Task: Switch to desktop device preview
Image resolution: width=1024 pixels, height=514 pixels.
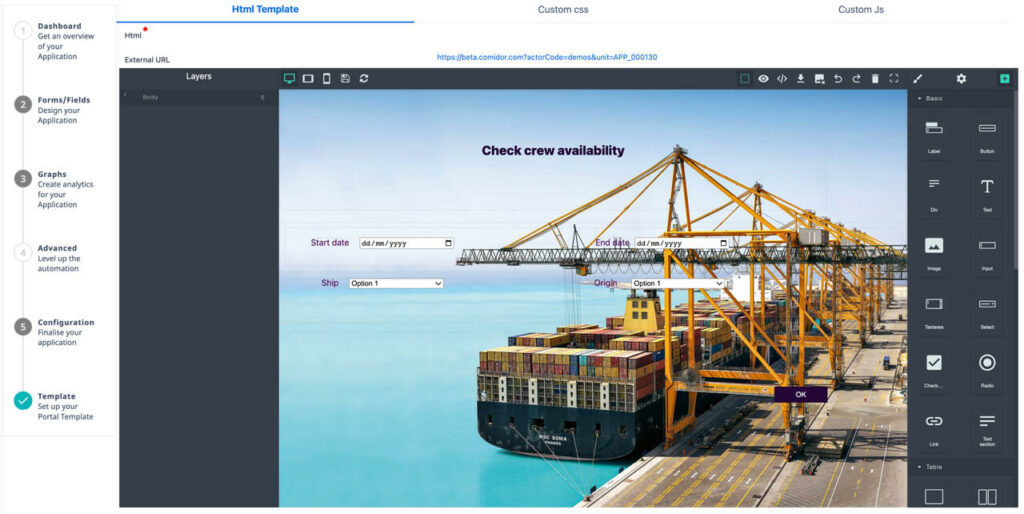Action: (290, 78)
